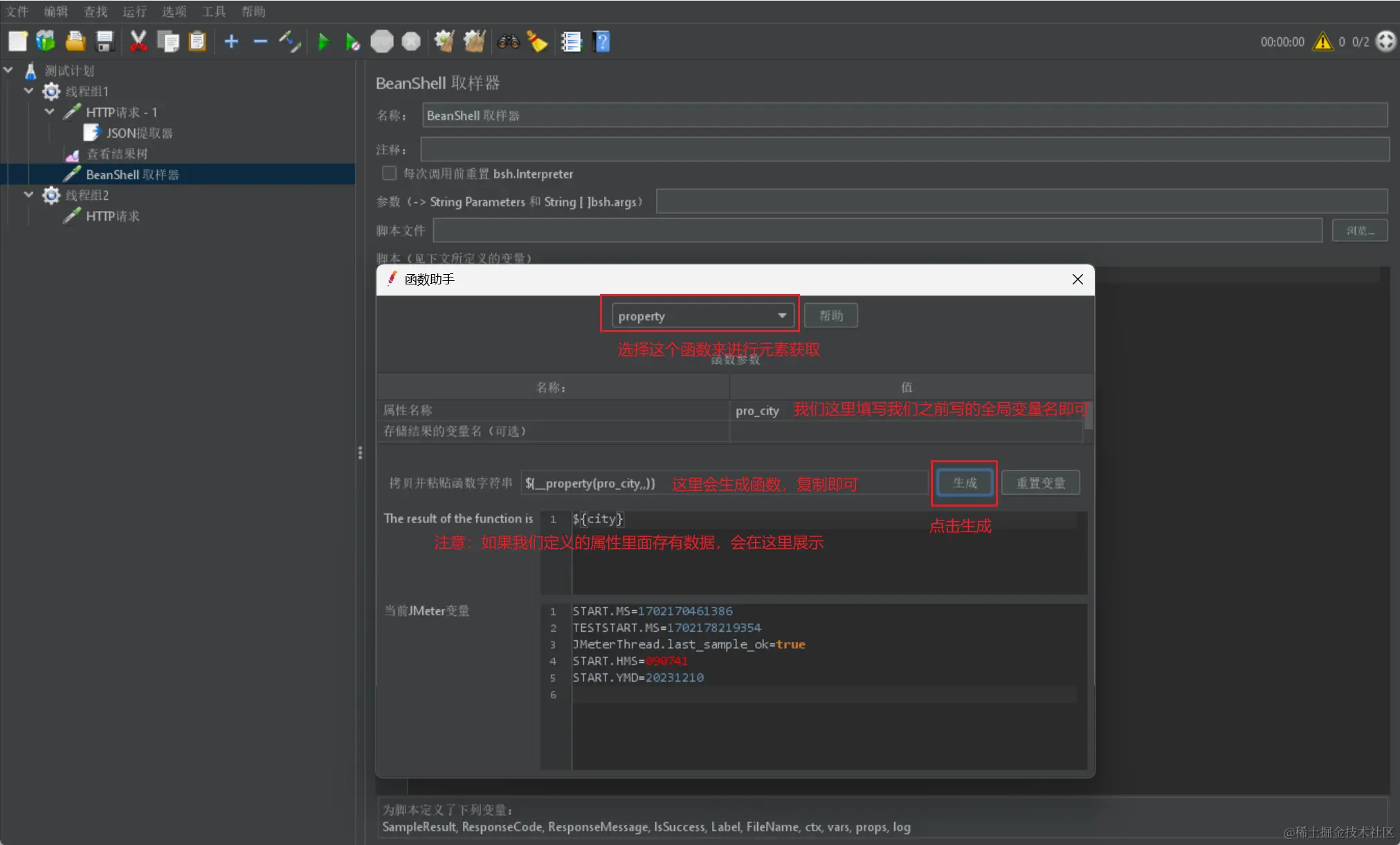Click the Search binoculars icon
The height and width of the screenshot is (845, 1400).
(508, 42)
